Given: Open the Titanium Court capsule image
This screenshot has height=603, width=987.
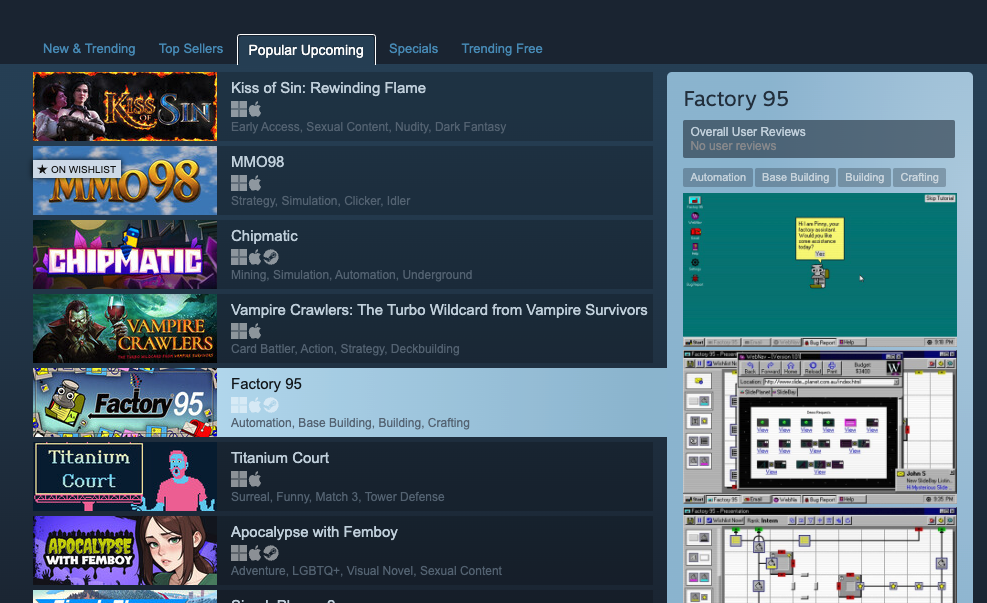Looking at the screenshot, I should (125, 476).
